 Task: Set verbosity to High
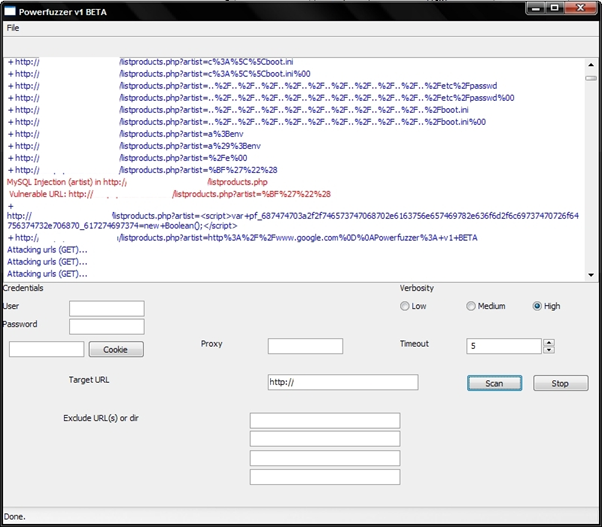point(538,306)
